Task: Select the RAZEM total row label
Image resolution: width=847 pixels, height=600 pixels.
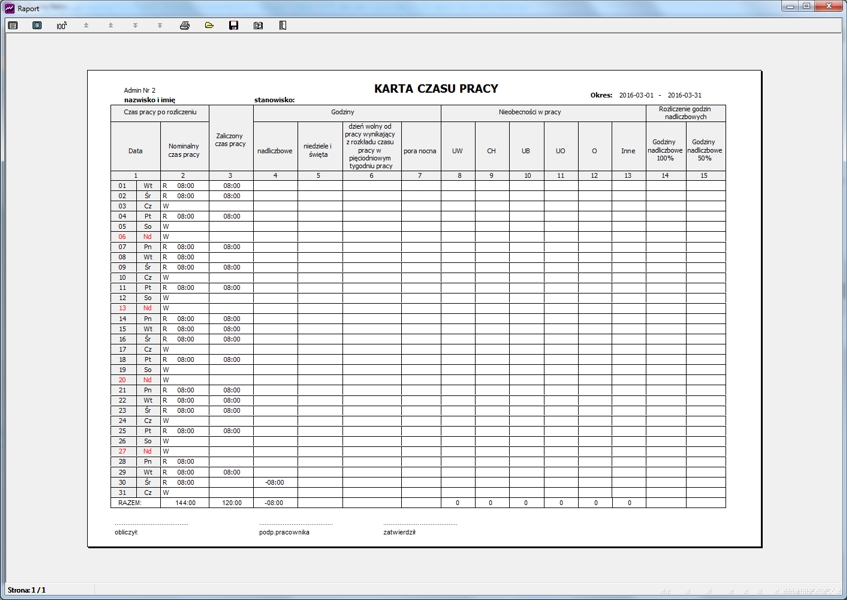Action: [x=131, y=503]
